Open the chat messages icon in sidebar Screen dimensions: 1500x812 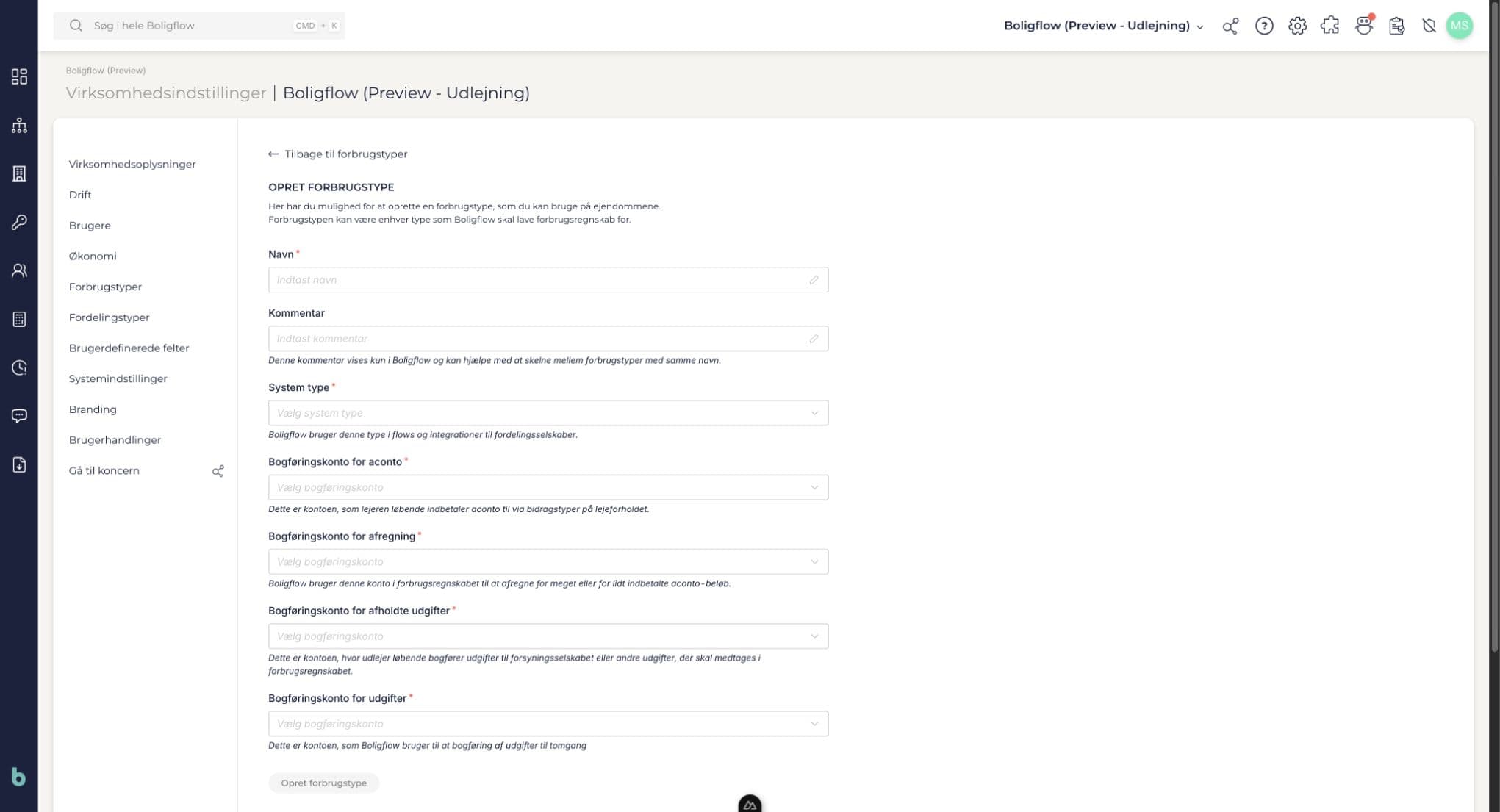[19, 416]
